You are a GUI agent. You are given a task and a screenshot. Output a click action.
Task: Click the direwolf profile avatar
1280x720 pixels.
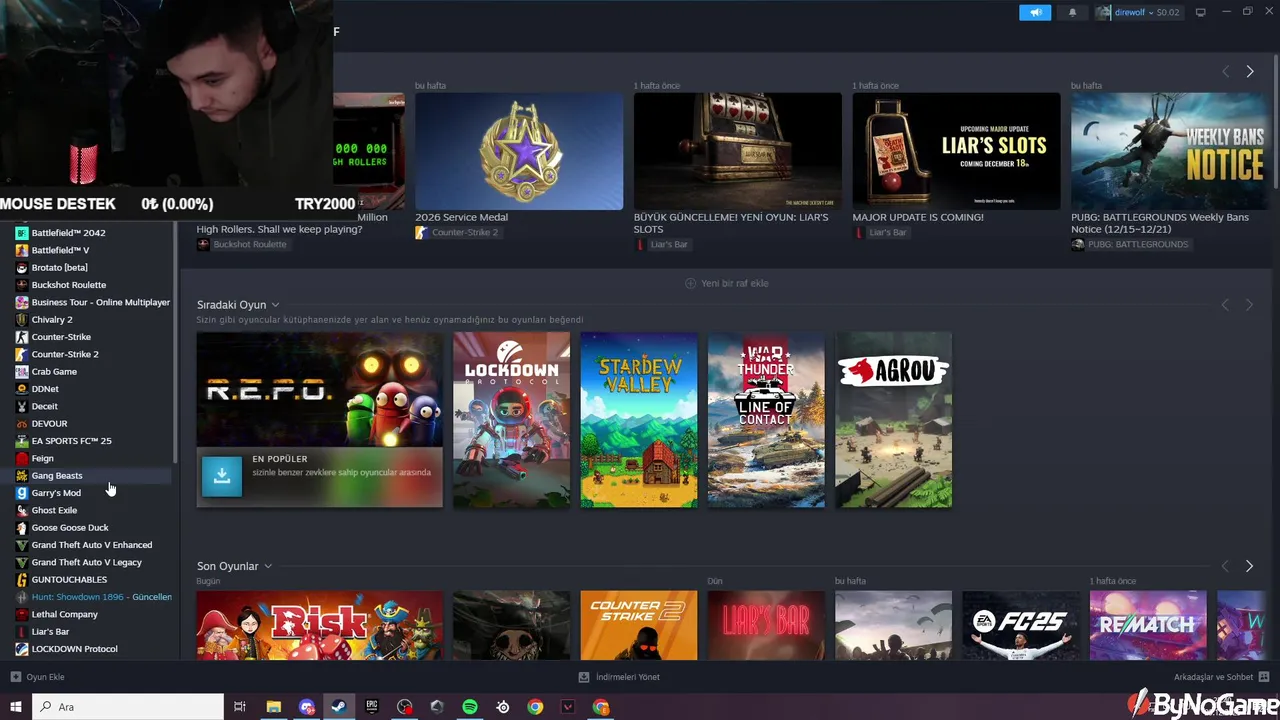(1103, 12)
